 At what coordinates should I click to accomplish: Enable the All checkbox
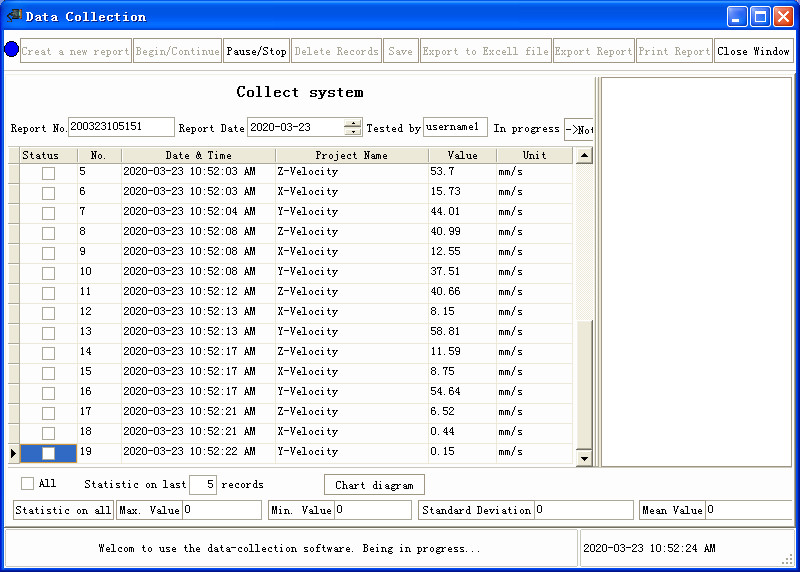(28, 483)
